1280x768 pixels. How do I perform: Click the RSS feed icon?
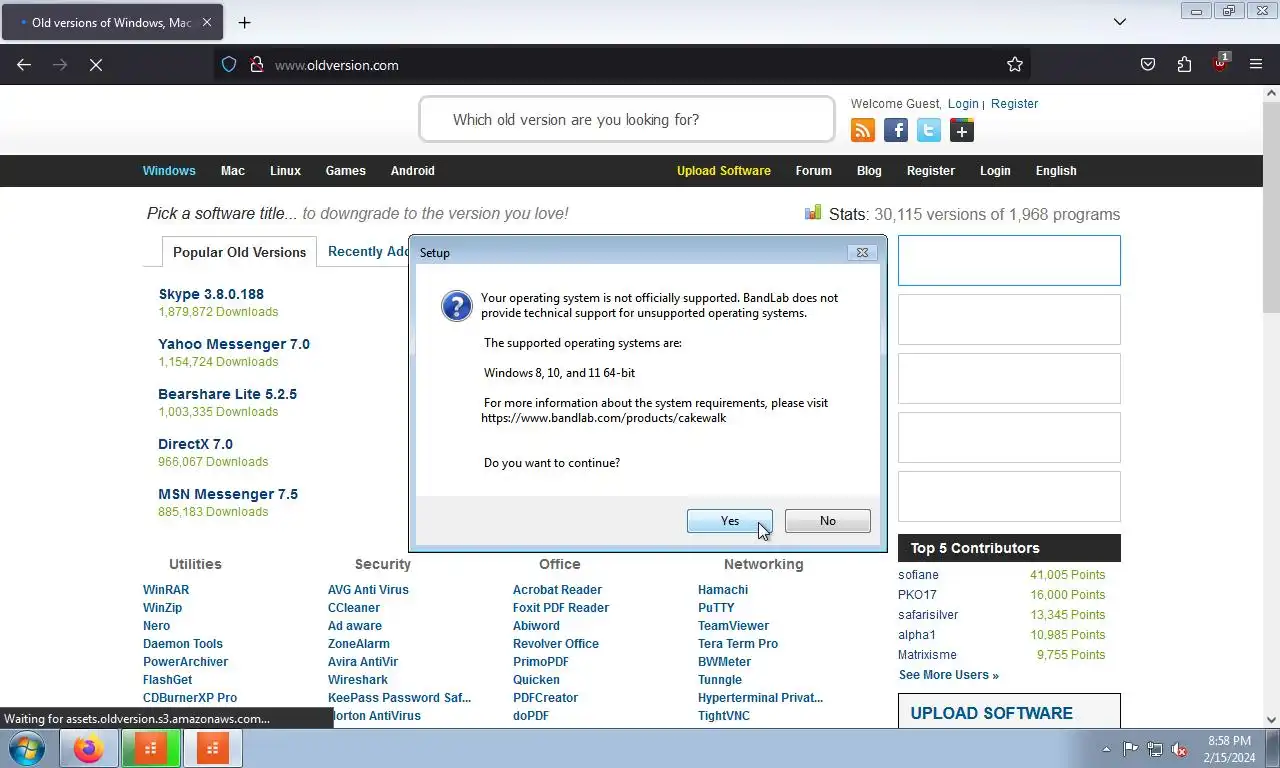[863, 130]
